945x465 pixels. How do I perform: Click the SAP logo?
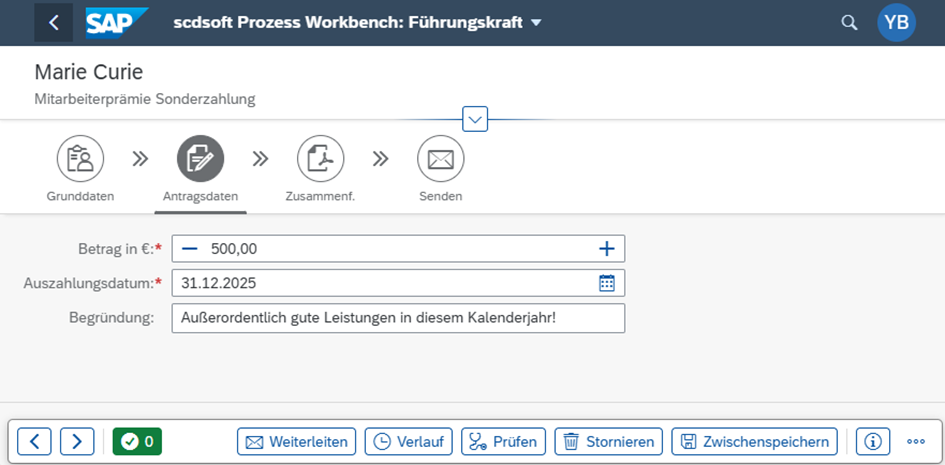(116, 22)
